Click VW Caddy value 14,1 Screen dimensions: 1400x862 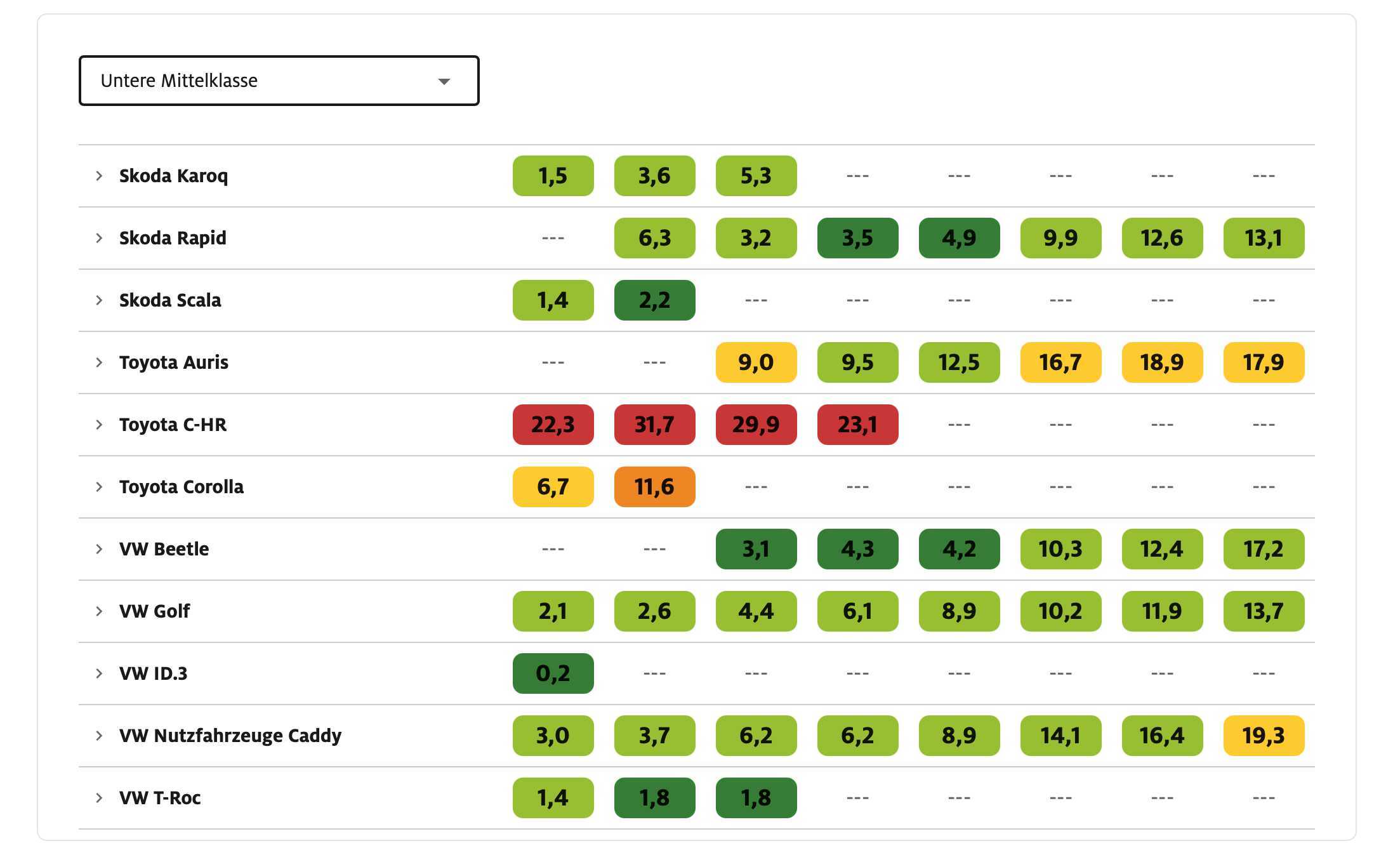point(1061,736)
